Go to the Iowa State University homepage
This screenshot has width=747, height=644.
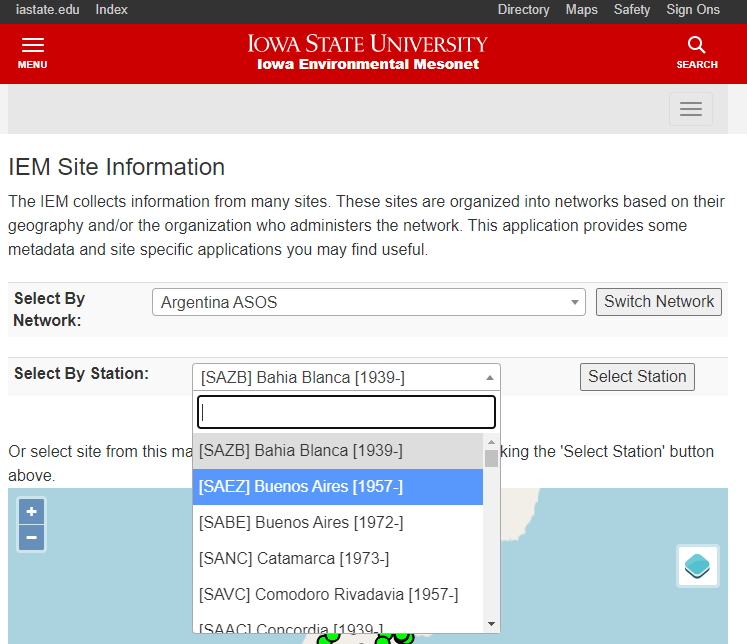368,44
